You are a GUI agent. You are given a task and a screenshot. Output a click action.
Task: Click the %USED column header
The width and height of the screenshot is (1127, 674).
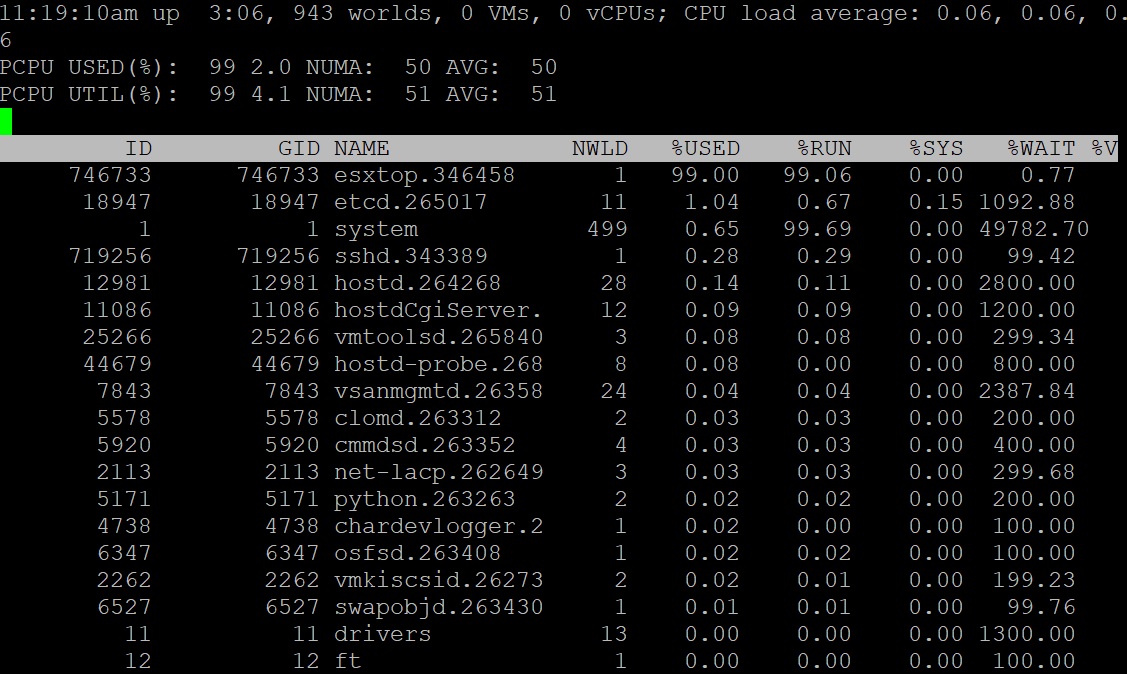pos(705,149)
